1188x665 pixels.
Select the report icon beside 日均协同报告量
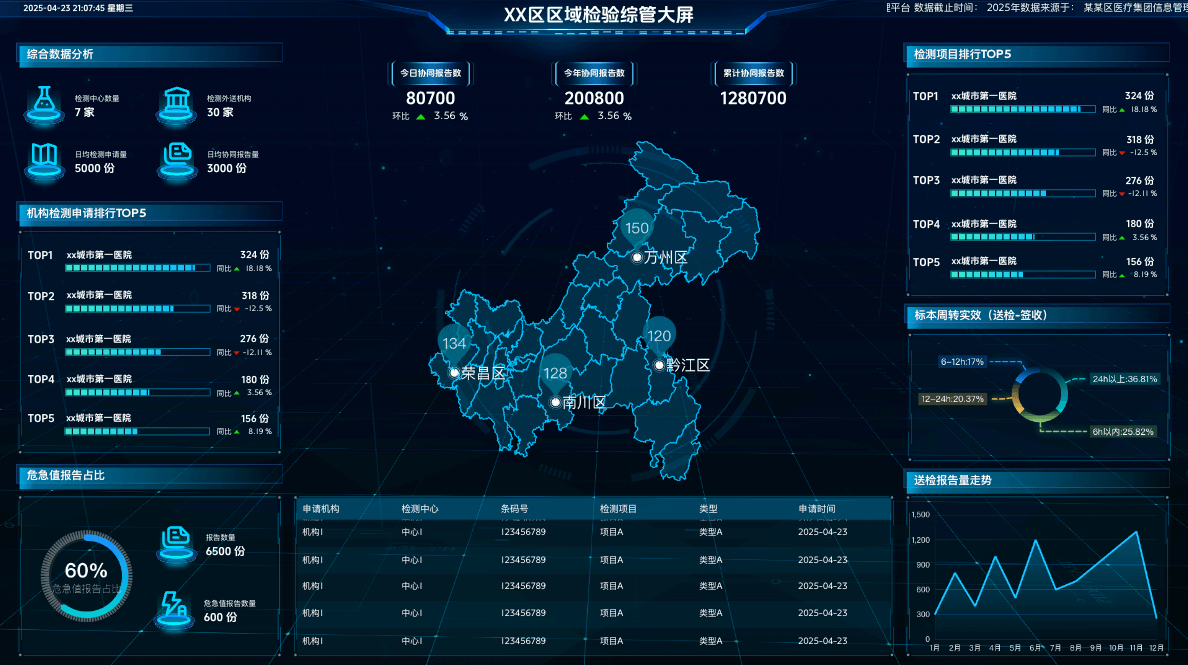[176, 158]
